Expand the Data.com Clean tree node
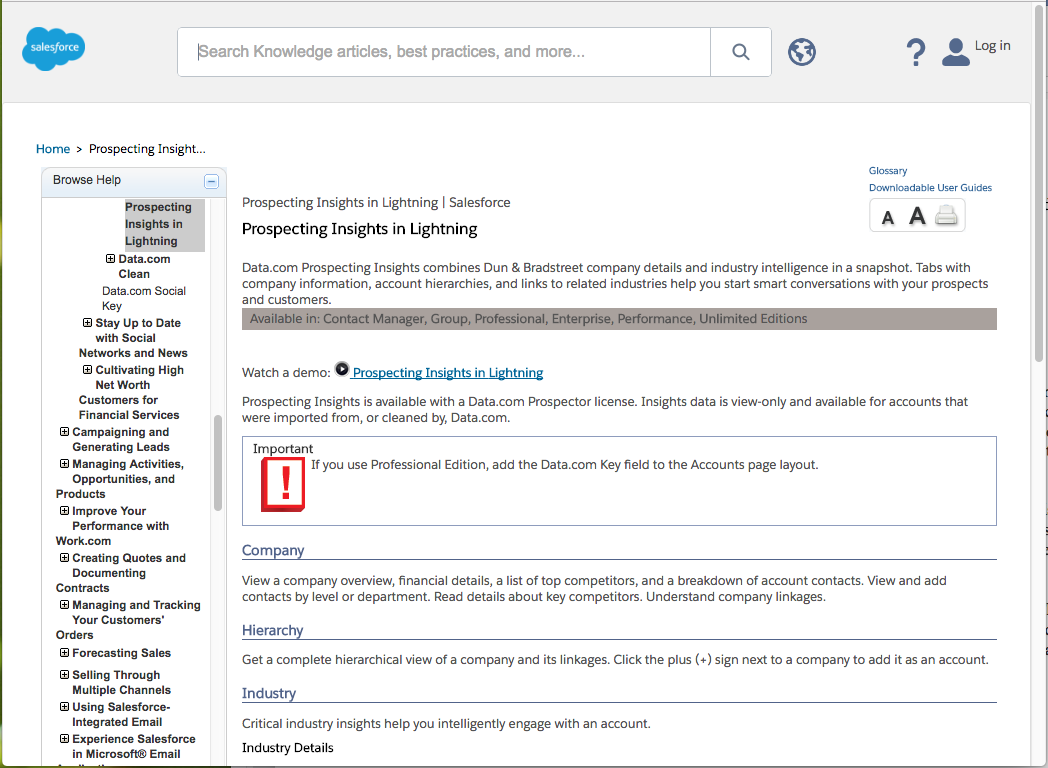The width and height of the screenshot is (1048, 768). 110,258
